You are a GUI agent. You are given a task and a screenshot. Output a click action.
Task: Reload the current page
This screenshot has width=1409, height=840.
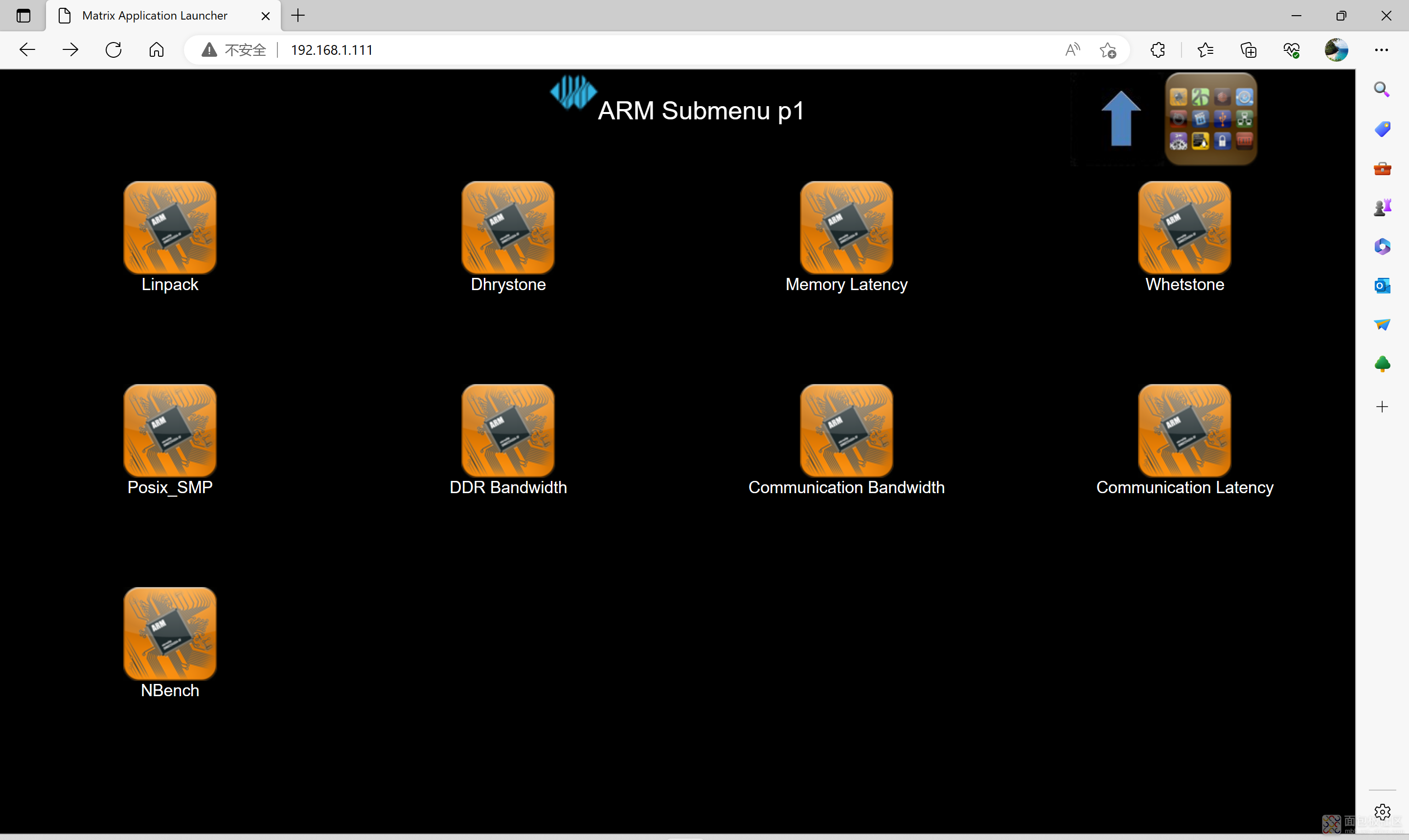(x=113, y=50)
